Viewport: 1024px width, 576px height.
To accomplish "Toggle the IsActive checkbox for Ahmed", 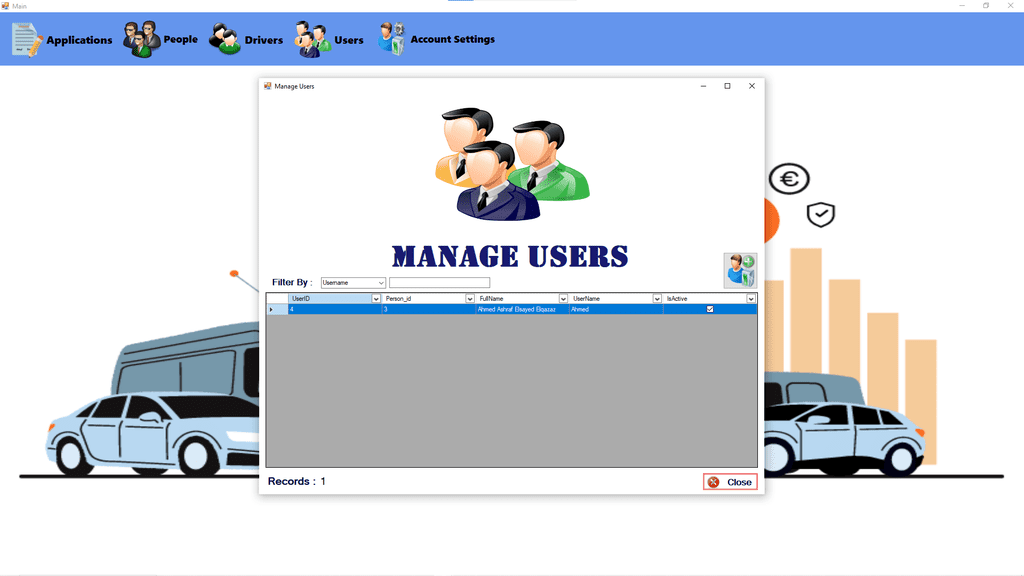I will [710, 310].
